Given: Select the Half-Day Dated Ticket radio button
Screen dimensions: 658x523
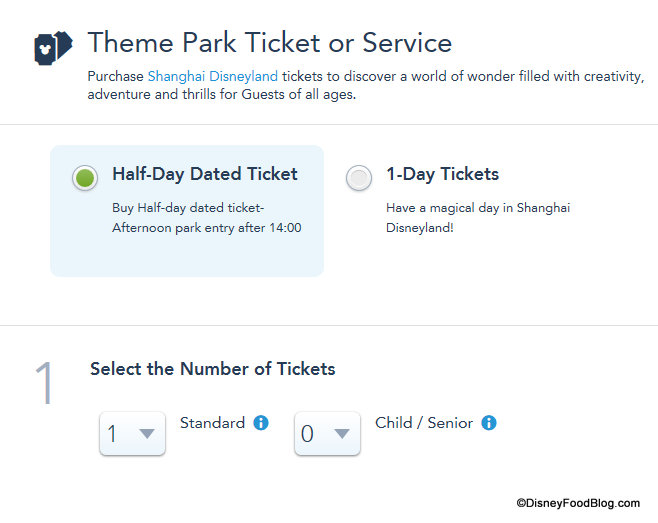Looking at the screenshot, I should (85, 178).
